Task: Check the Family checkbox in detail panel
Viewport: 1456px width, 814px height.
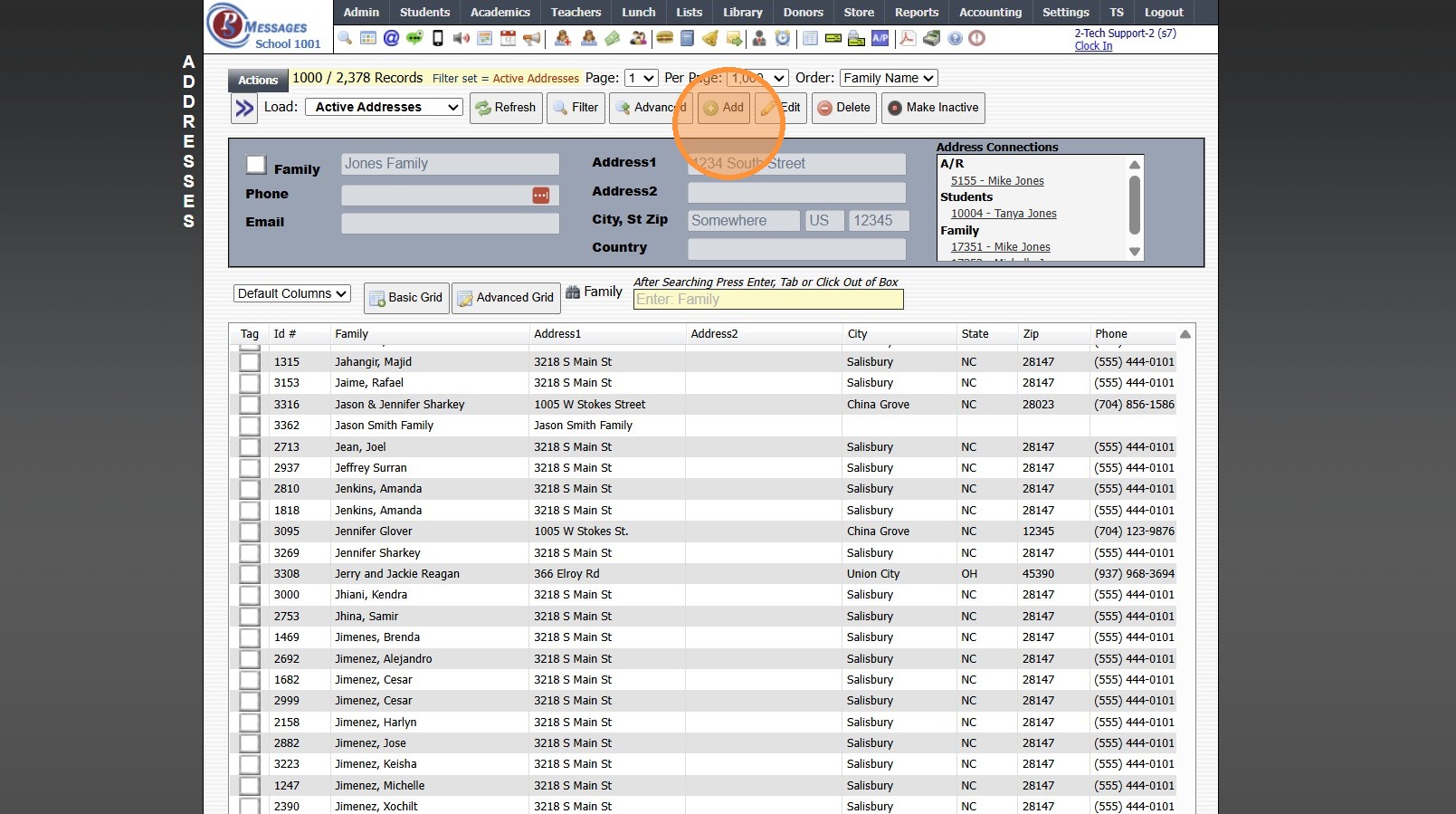Action: [256, 165]
